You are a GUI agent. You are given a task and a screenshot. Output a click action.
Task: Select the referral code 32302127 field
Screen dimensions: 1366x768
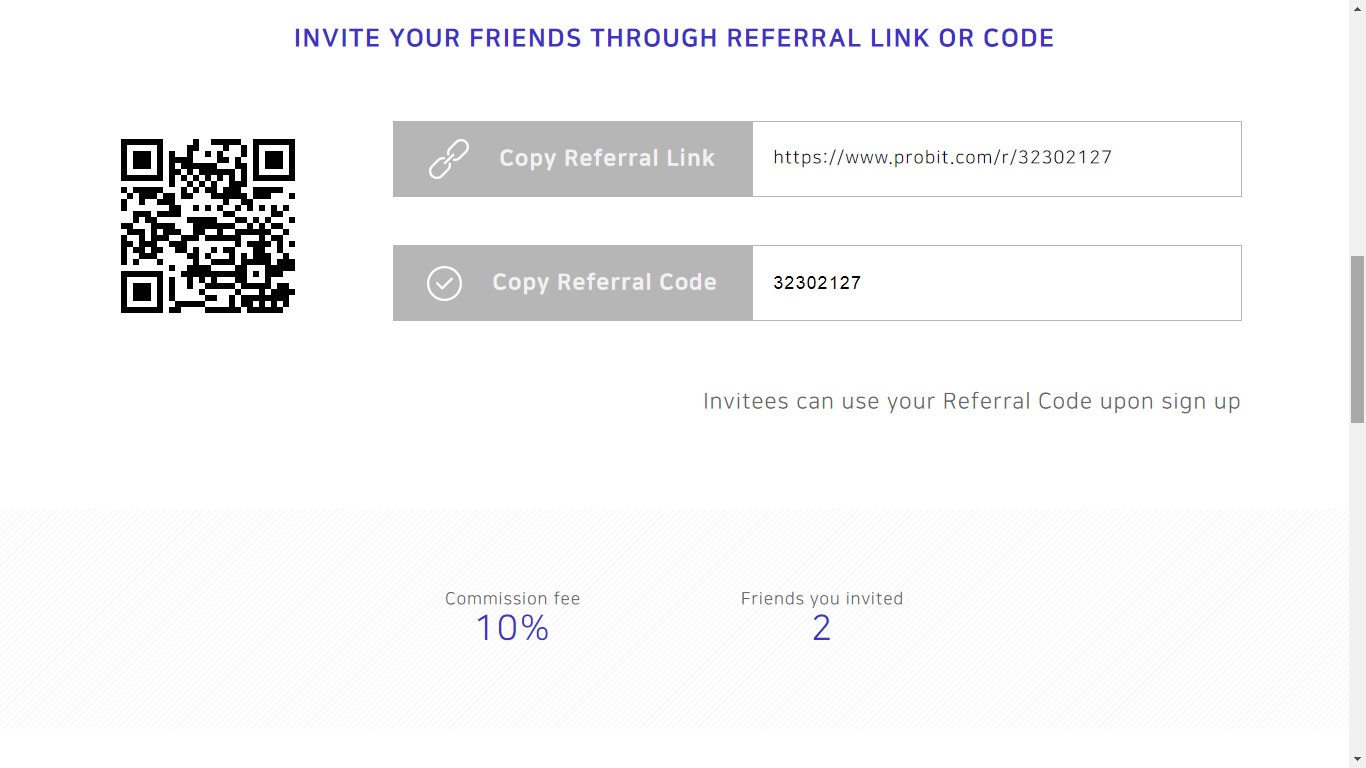pyautogui.click(x=997, y=283)
